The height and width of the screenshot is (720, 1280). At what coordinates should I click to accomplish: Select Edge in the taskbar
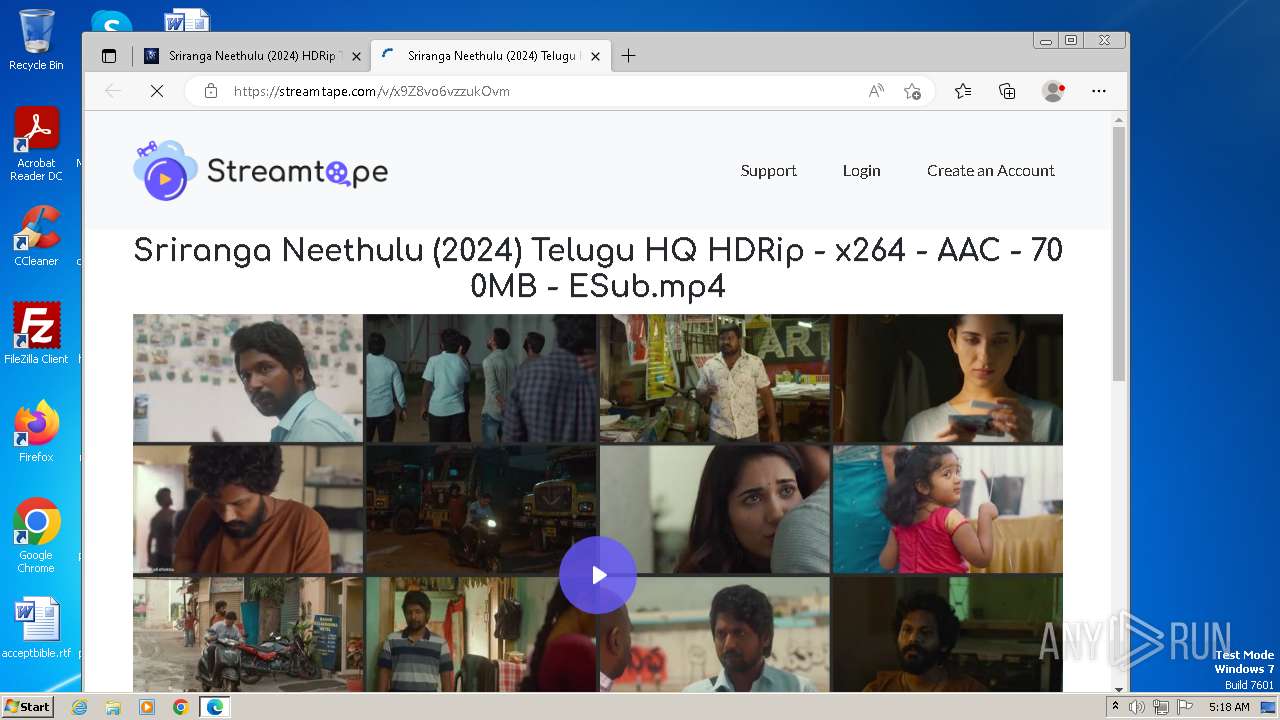[x=214, y=707]
